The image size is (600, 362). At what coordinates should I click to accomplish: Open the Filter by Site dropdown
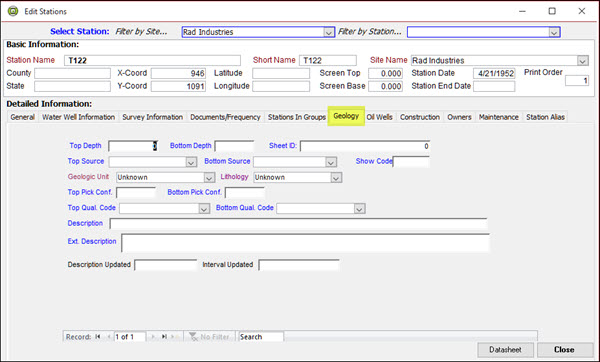coord(328,32)
